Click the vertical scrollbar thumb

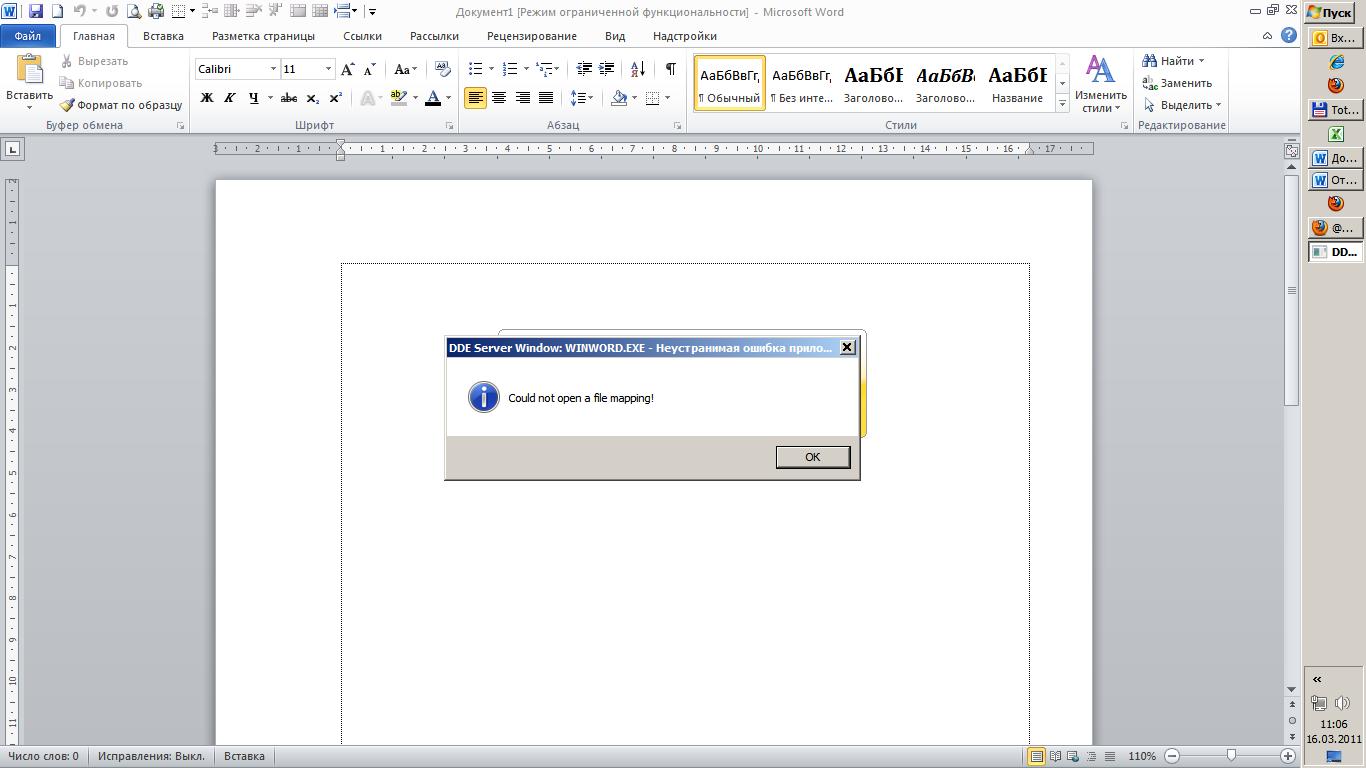1291,290
